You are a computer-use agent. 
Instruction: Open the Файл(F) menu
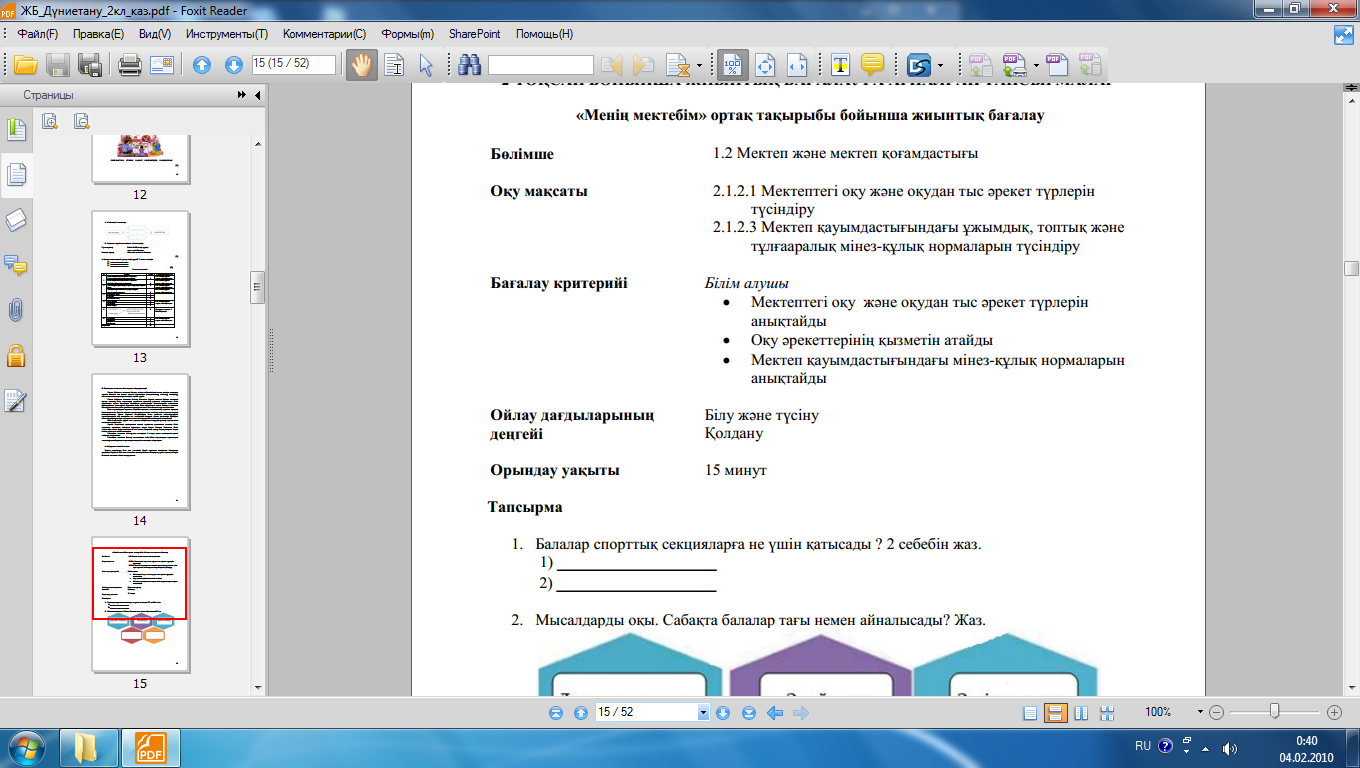point(39,34)
